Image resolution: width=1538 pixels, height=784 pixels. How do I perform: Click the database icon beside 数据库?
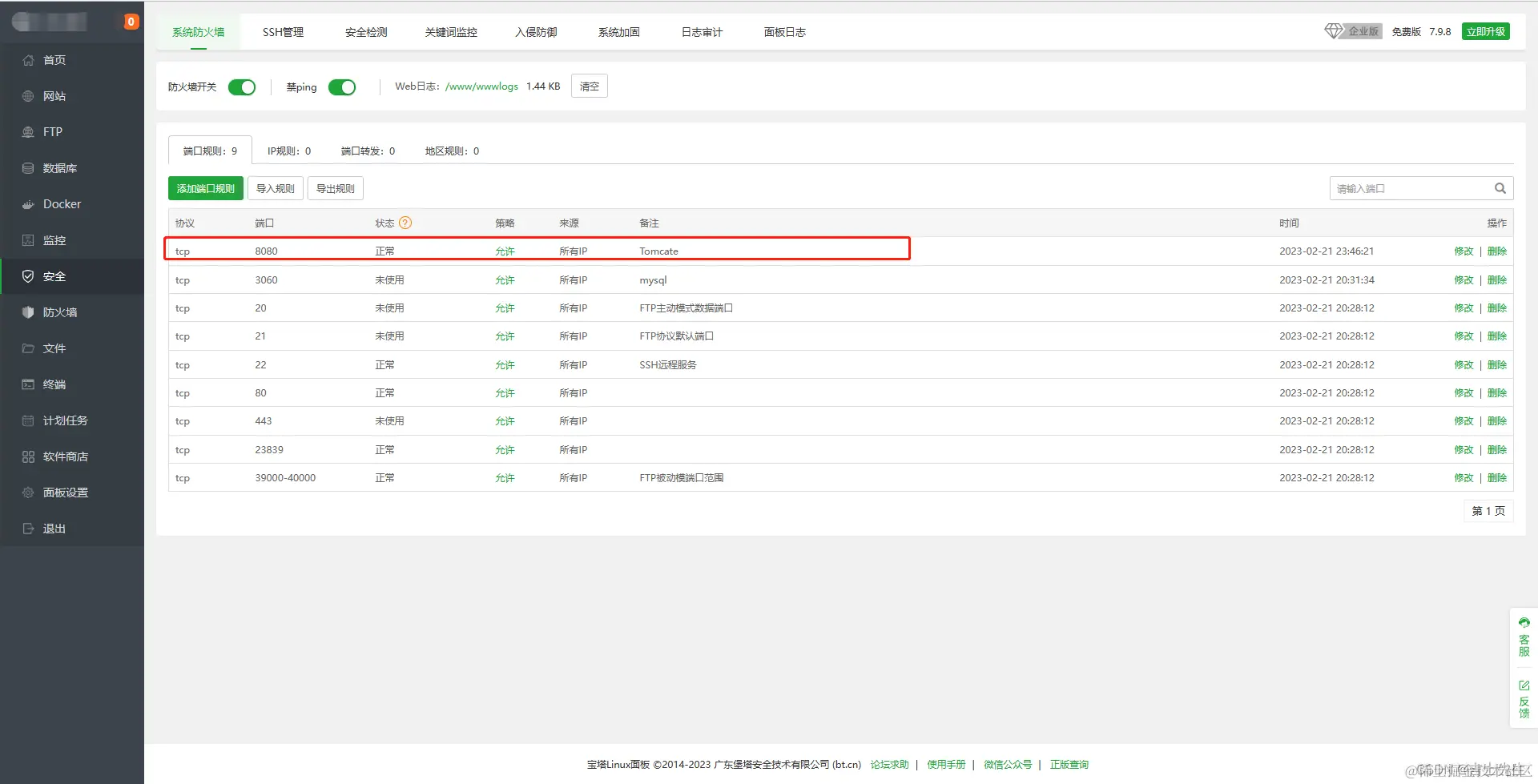[x=28, y=168]
